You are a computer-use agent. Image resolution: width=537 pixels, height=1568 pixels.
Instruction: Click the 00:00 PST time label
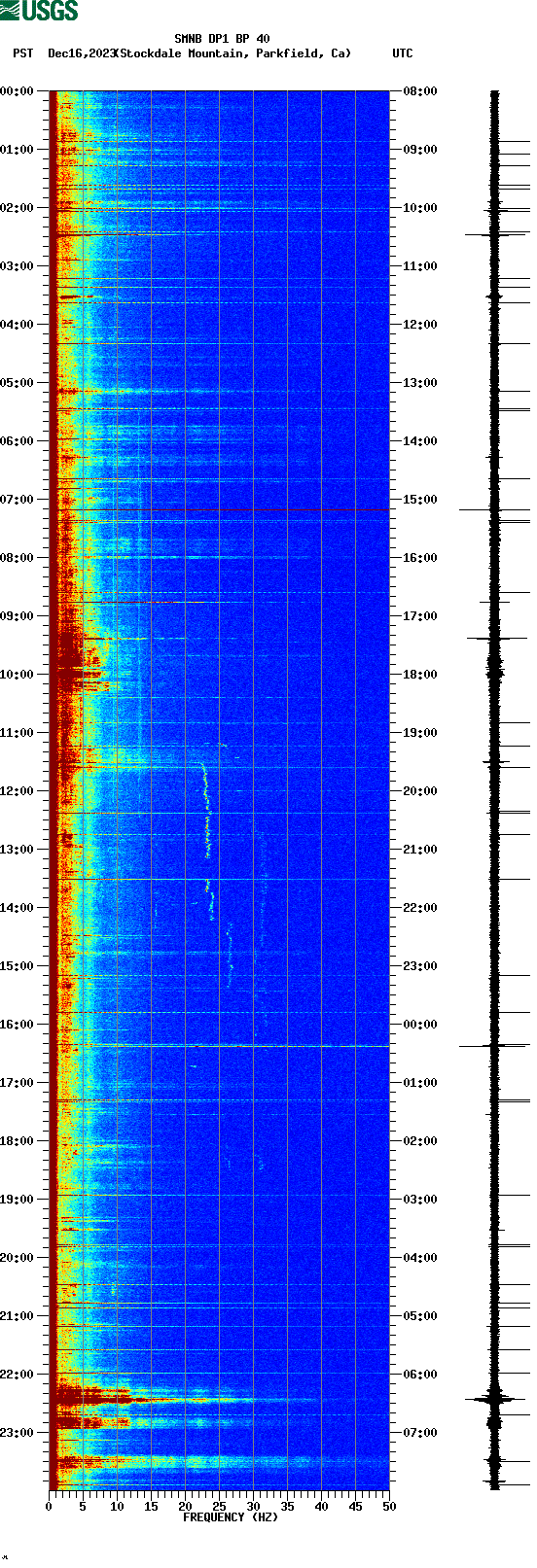[18, 91]
